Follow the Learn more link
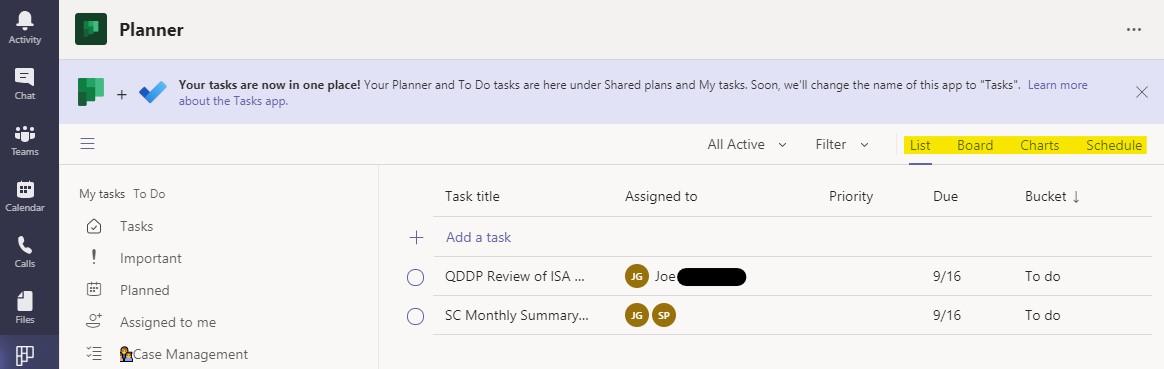This screenshot has width=1164, height=369. coord(1057,85)
